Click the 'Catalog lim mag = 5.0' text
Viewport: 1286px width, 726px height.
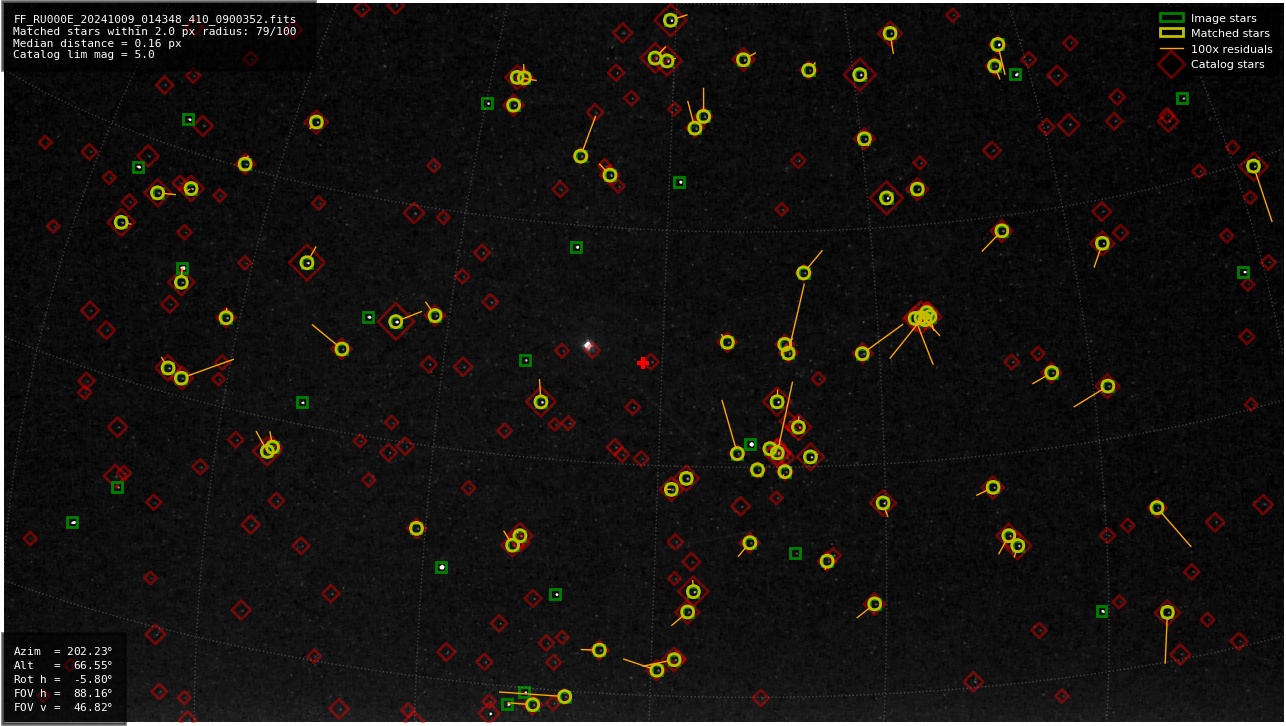(x=84, y=55)
